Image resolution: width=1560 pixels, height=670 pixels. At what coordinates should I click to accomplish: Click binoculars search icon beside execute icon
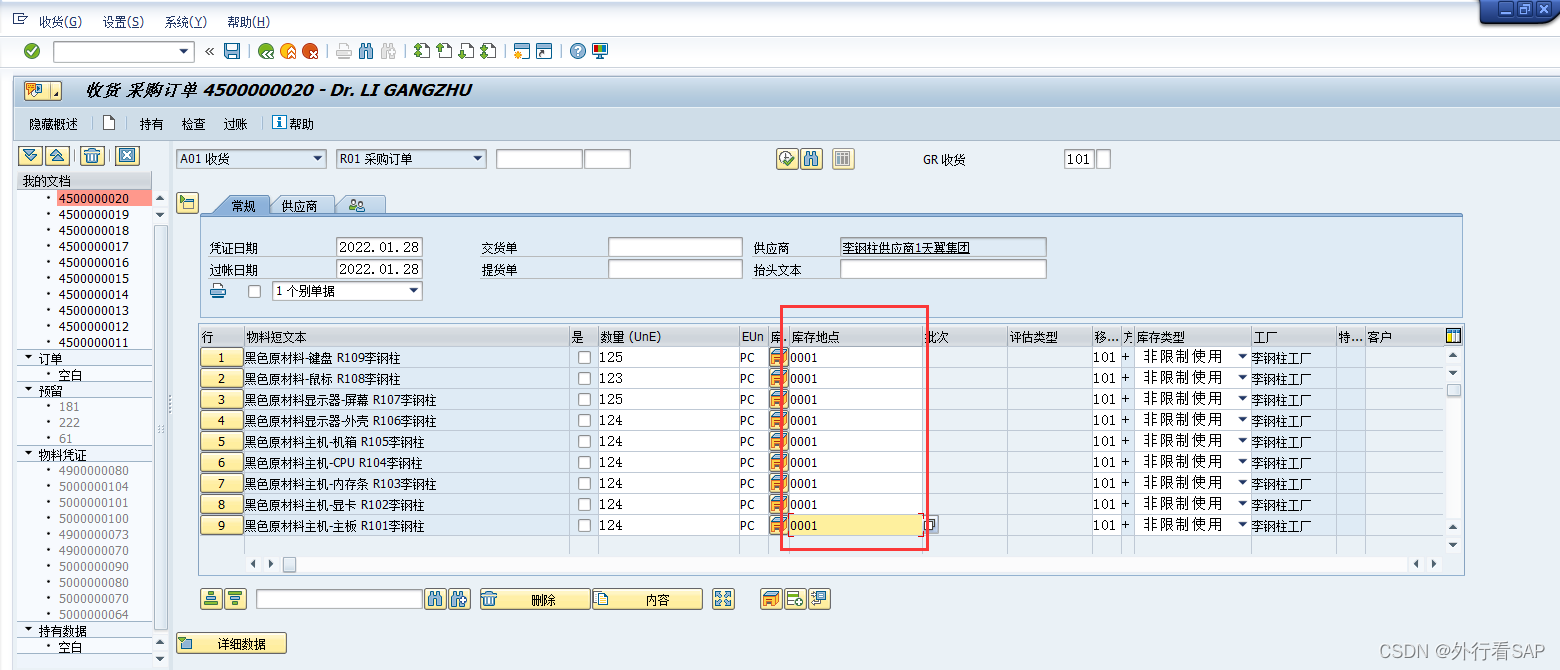tap(811, 159)
